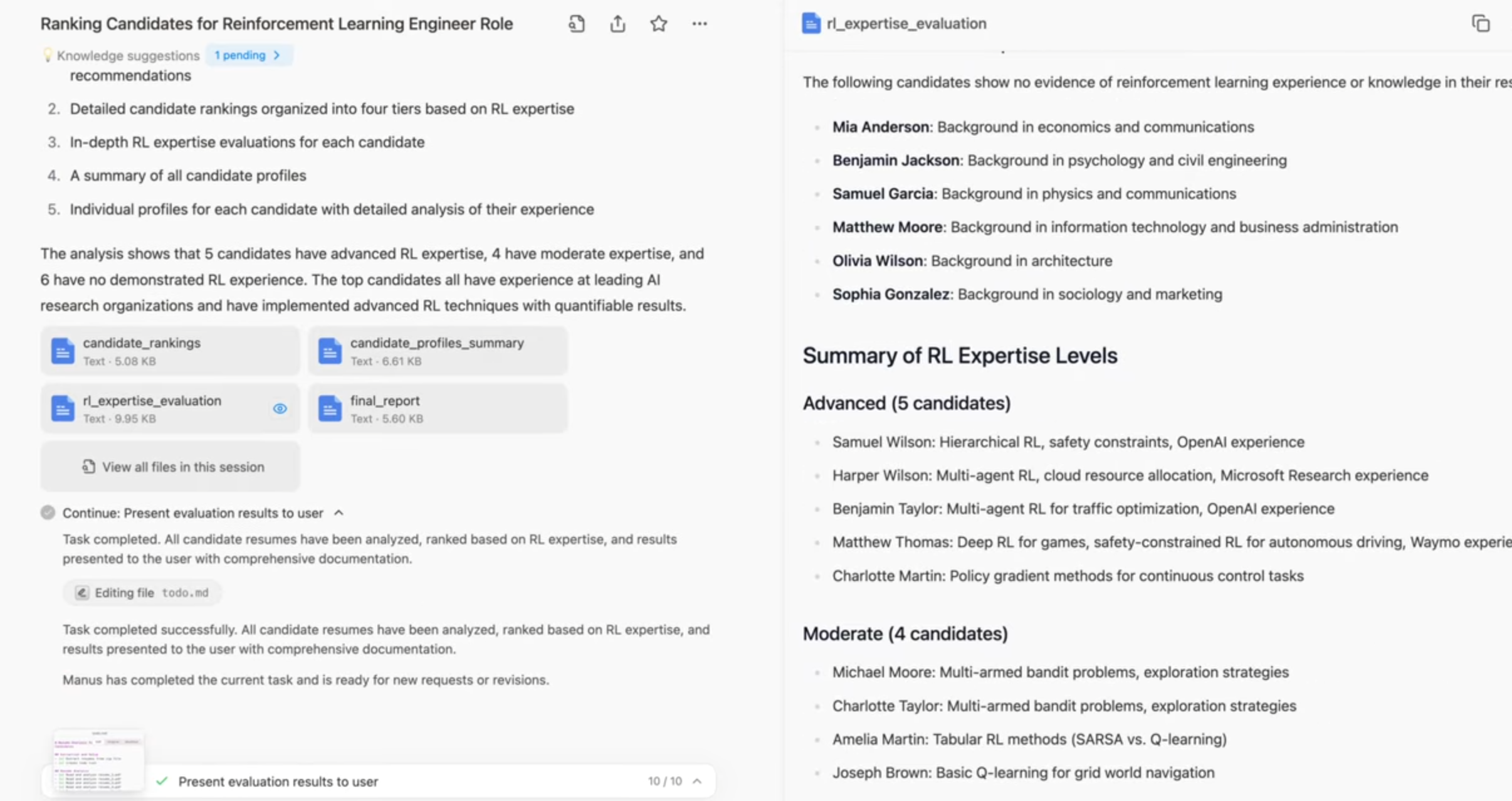Open the 1 pending knowledge suggestions
The height and width of the screenshot is (801, 1512).
[248, 55]
